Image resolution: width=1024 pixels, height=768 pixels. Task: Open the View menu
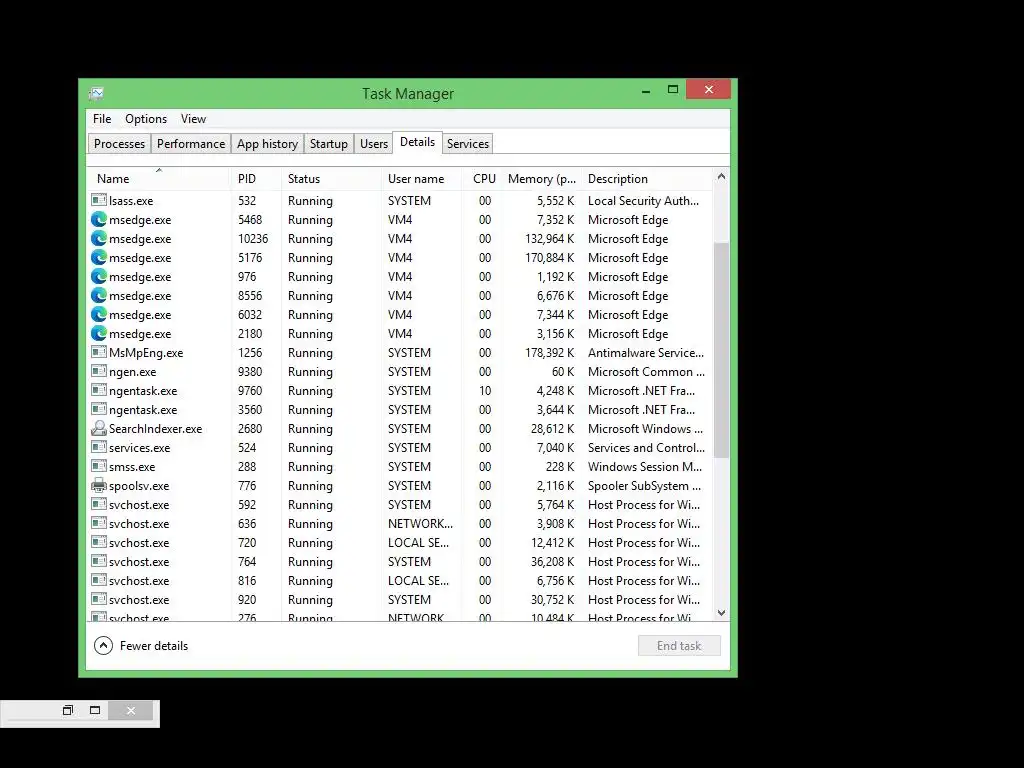193,119
